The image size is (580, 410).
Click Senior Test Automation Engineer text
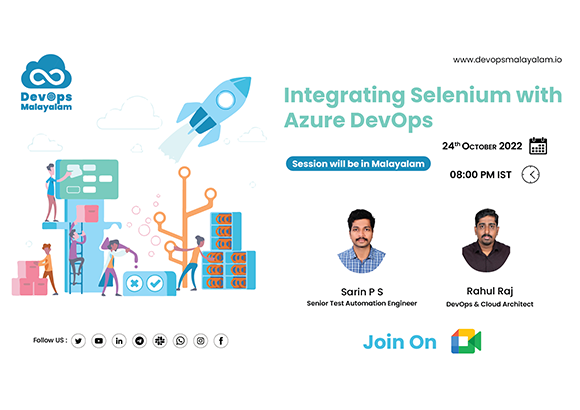tap(362, 303)
